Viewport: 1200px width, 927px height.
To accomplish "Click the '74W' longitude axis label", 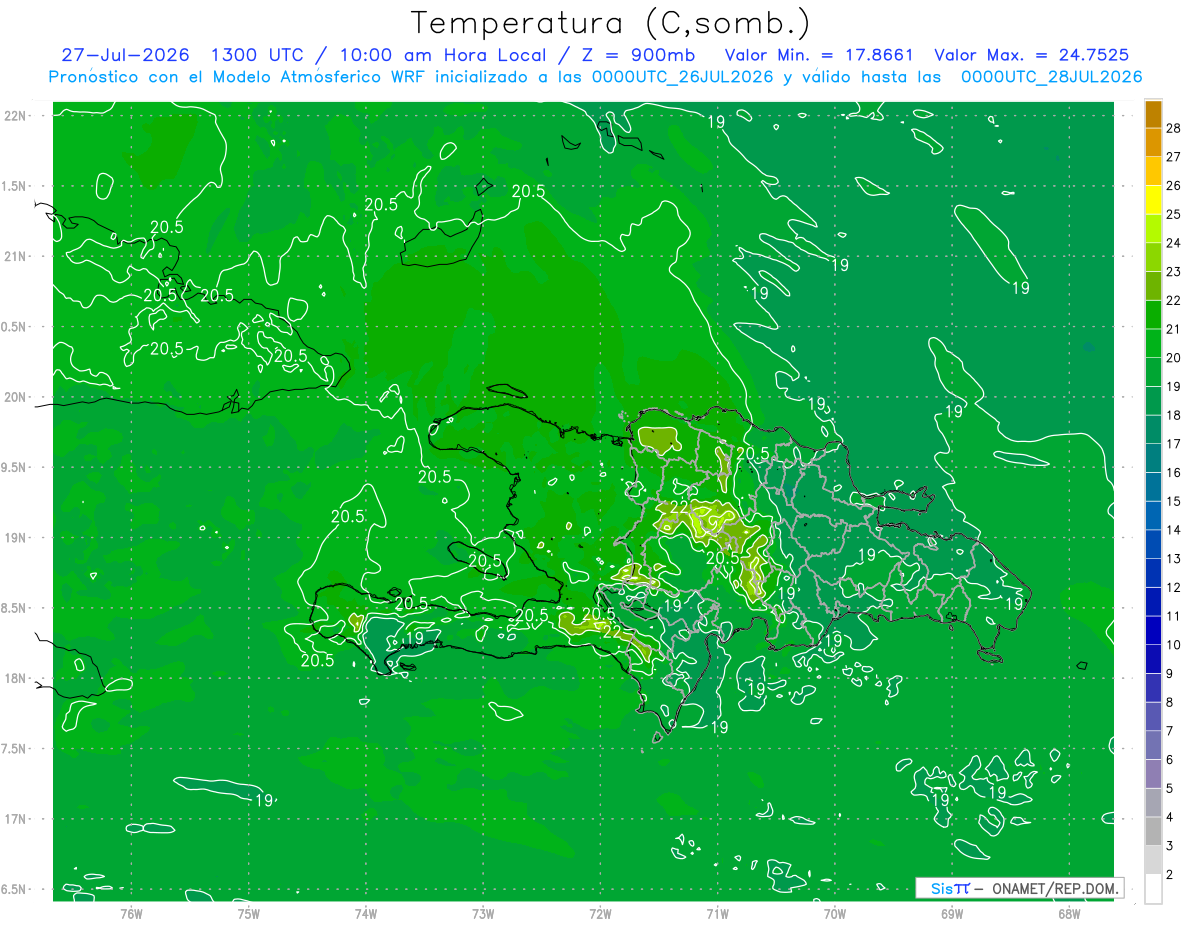I will (366, 914).
